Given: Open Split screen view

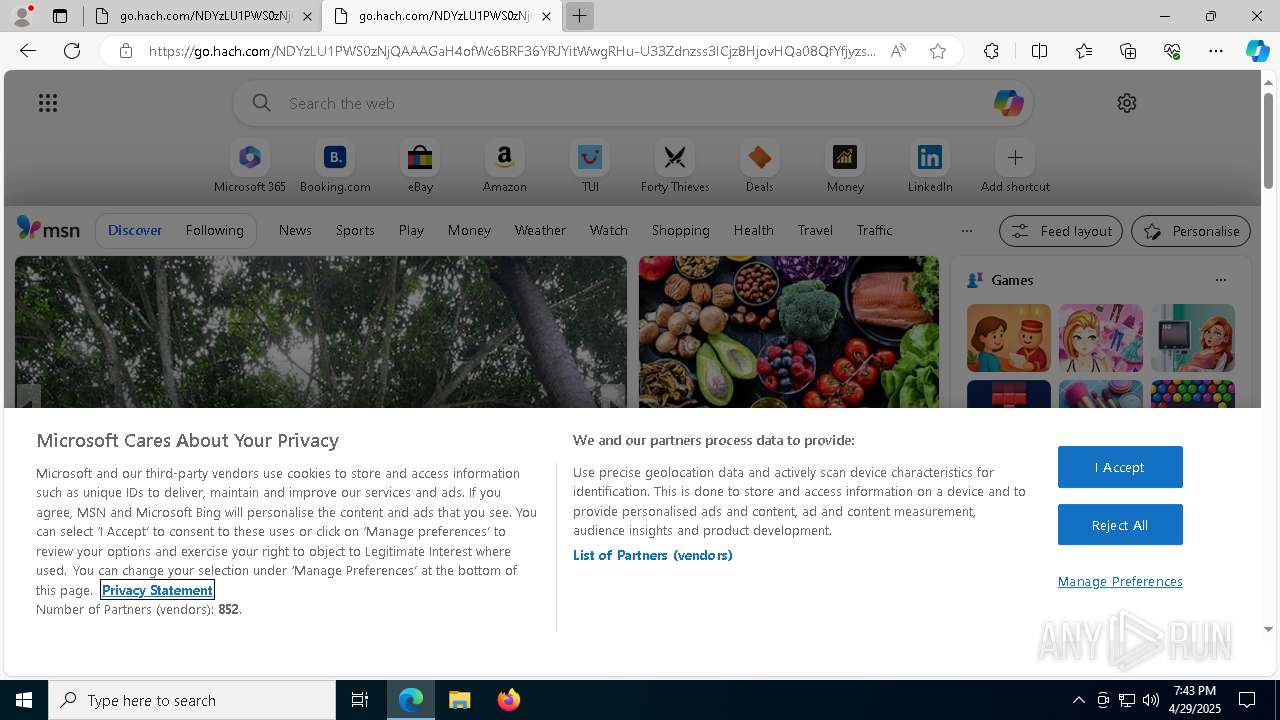Looking at the screenshot, I should pos(1039,51).
